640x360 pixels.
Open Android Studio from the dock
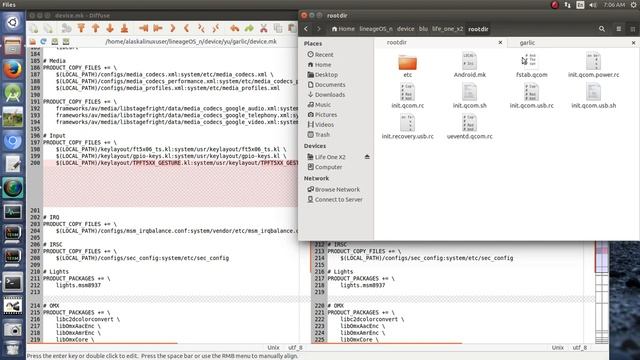(13, 93)
